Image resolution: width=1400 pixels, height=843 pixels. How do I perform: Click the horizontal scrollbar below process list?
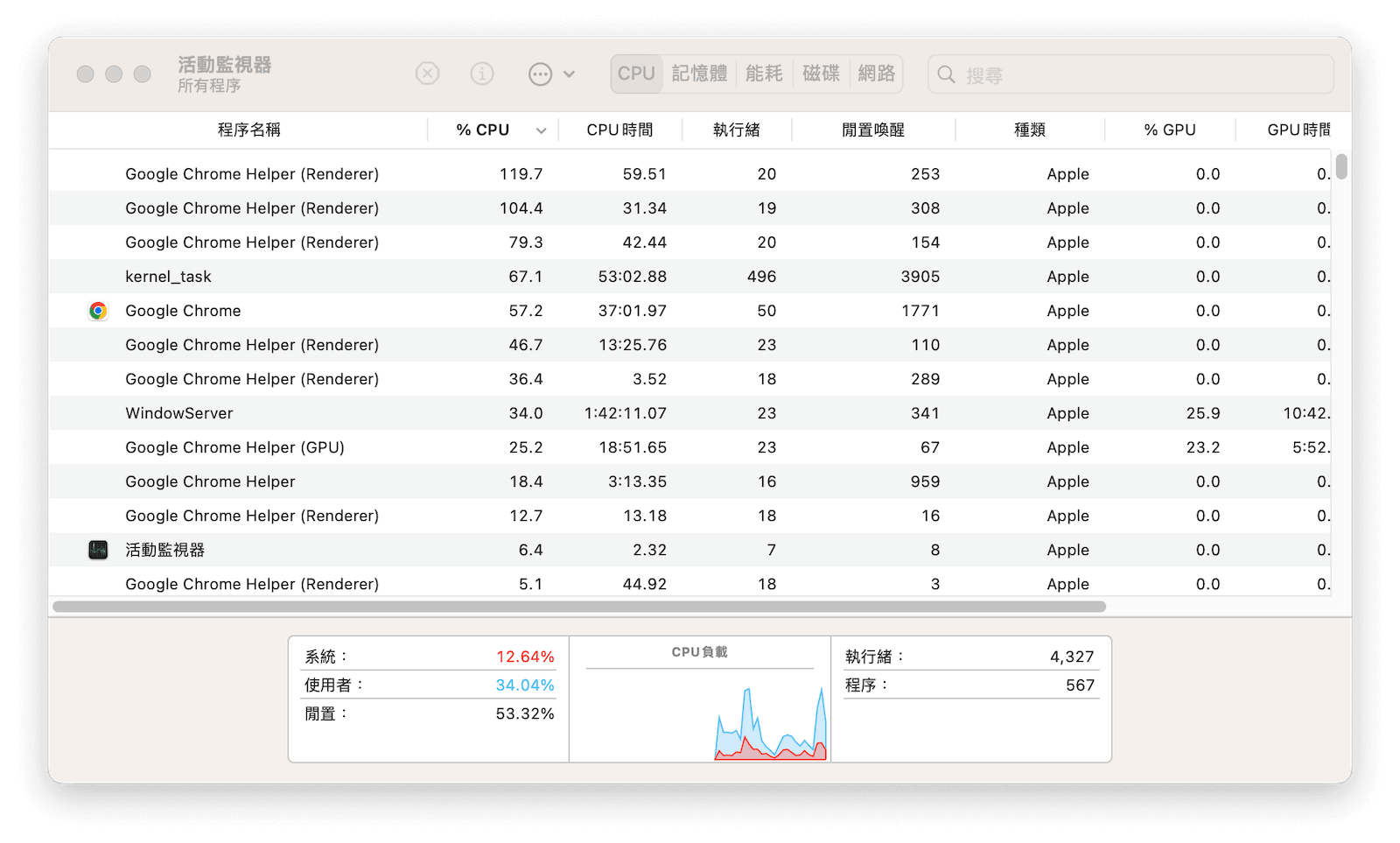pyautogui.click(x=579, y=607)
